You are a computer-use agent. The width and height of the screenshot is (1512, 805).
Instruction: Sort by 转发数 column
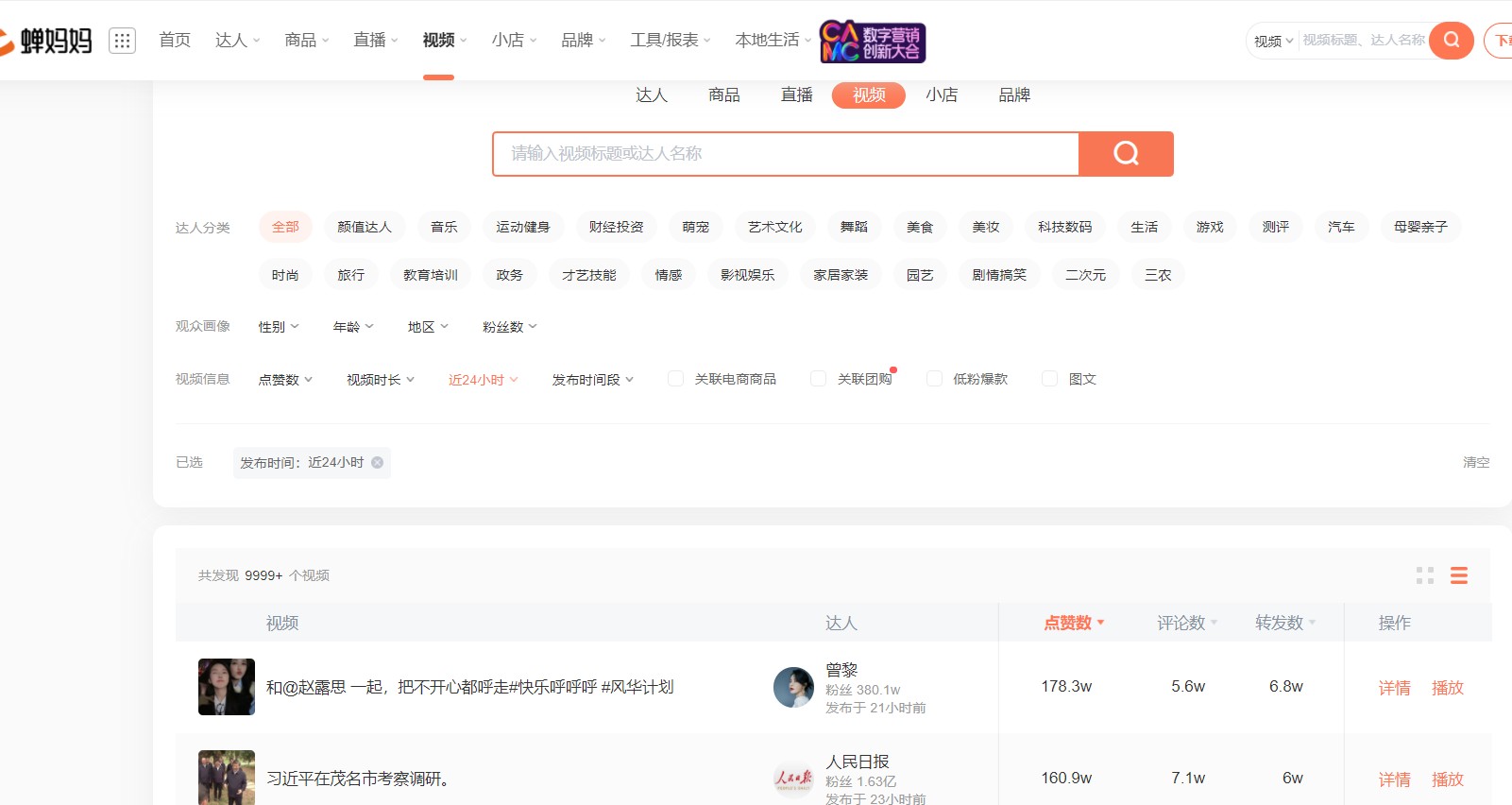pos(1285,623)
